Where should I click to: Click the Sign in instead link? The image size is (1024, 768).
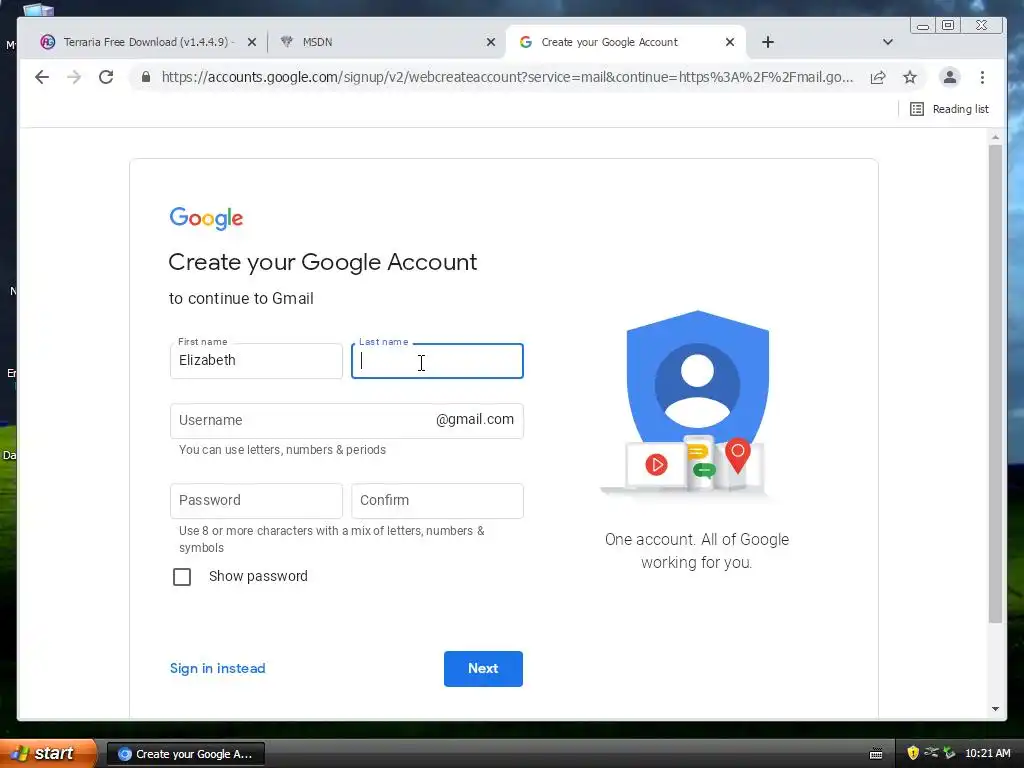pyautogui.click(x=217, y=668)
